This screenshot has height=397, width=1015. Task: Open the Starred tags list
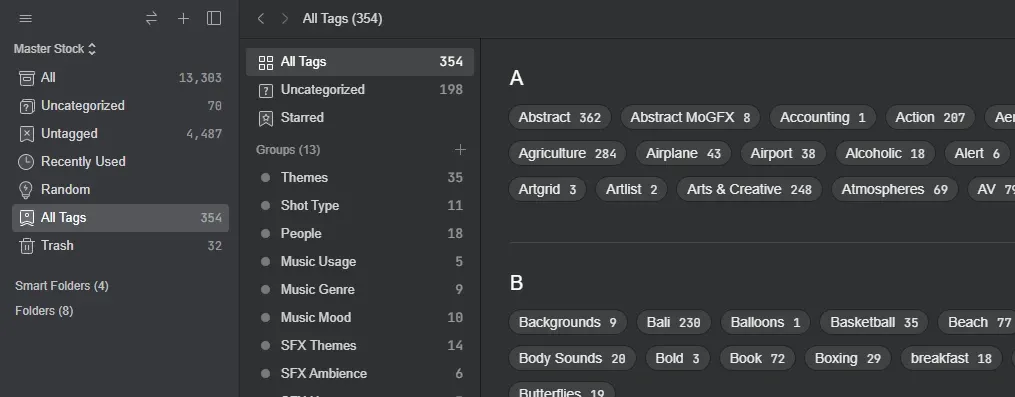click(360, 118)
